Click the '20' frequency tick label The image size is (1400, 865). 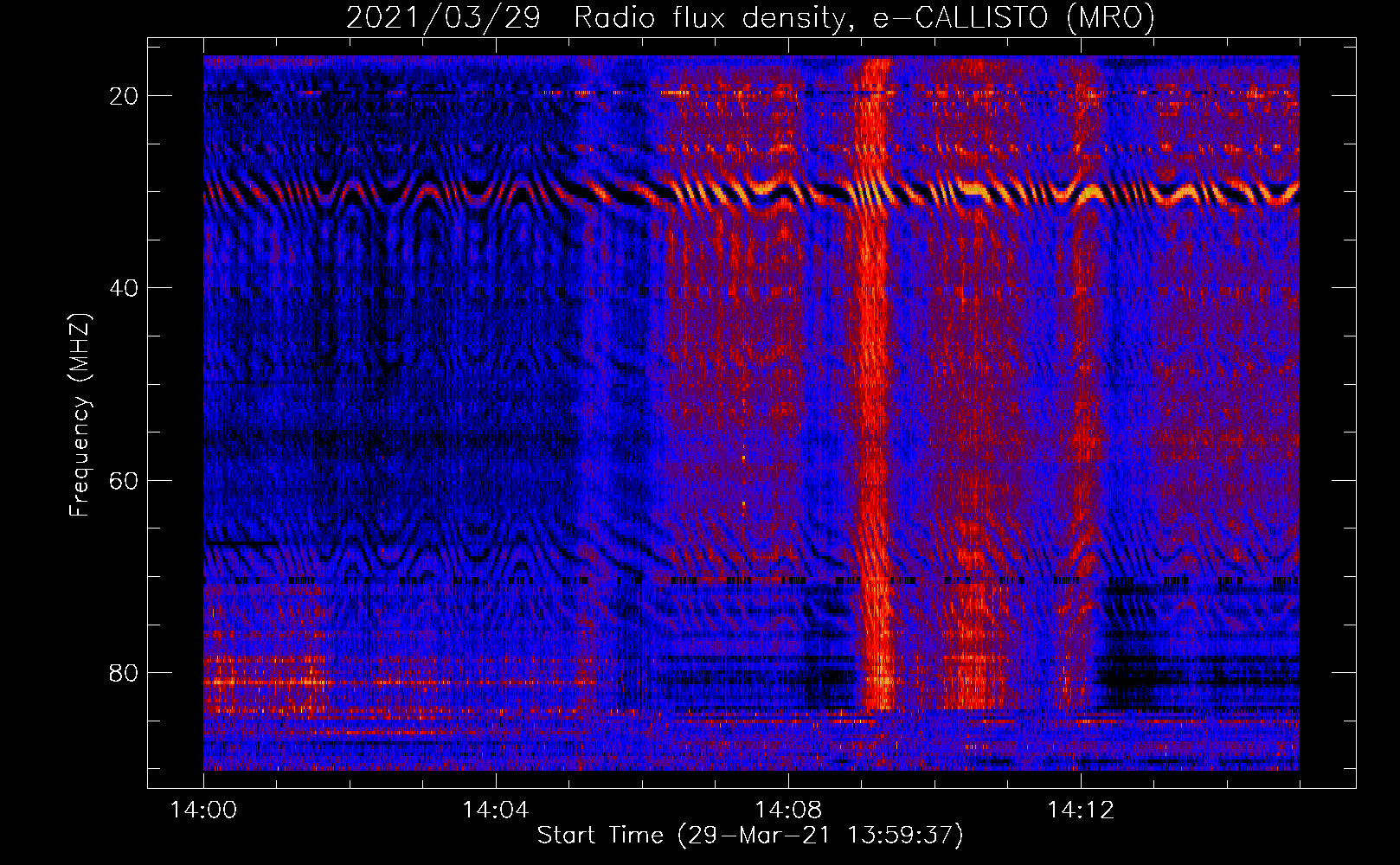coord(125,96)
